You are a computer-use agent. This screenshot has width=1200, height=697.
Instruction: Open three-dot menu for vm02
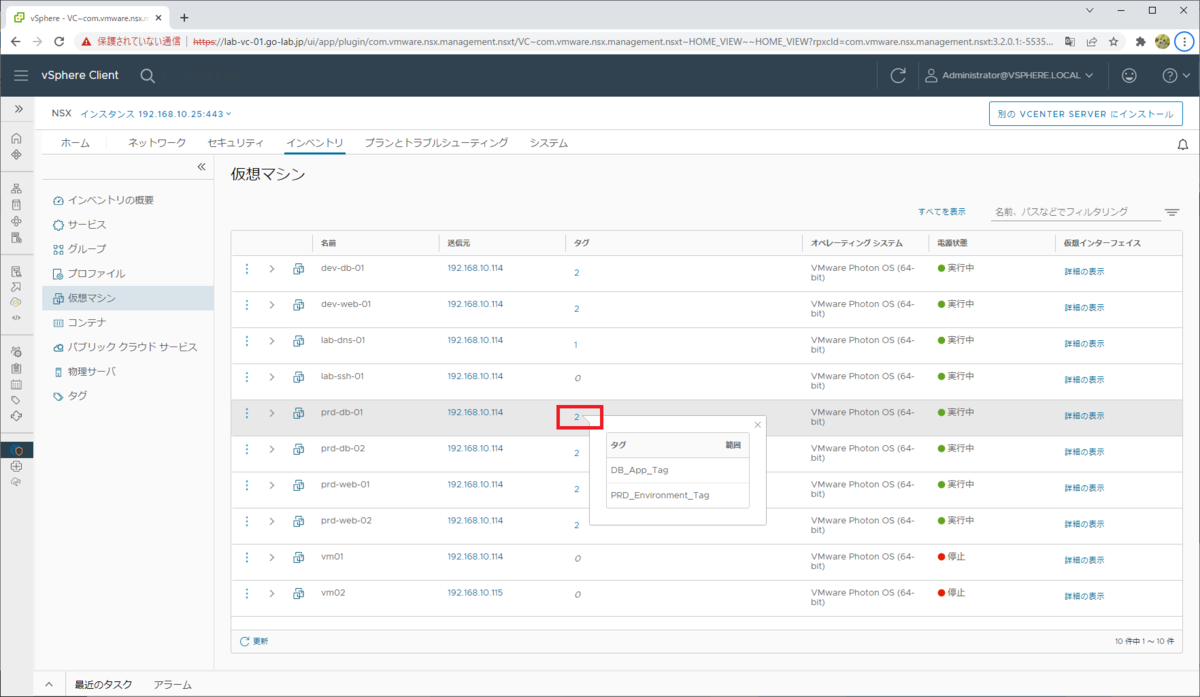247,593
